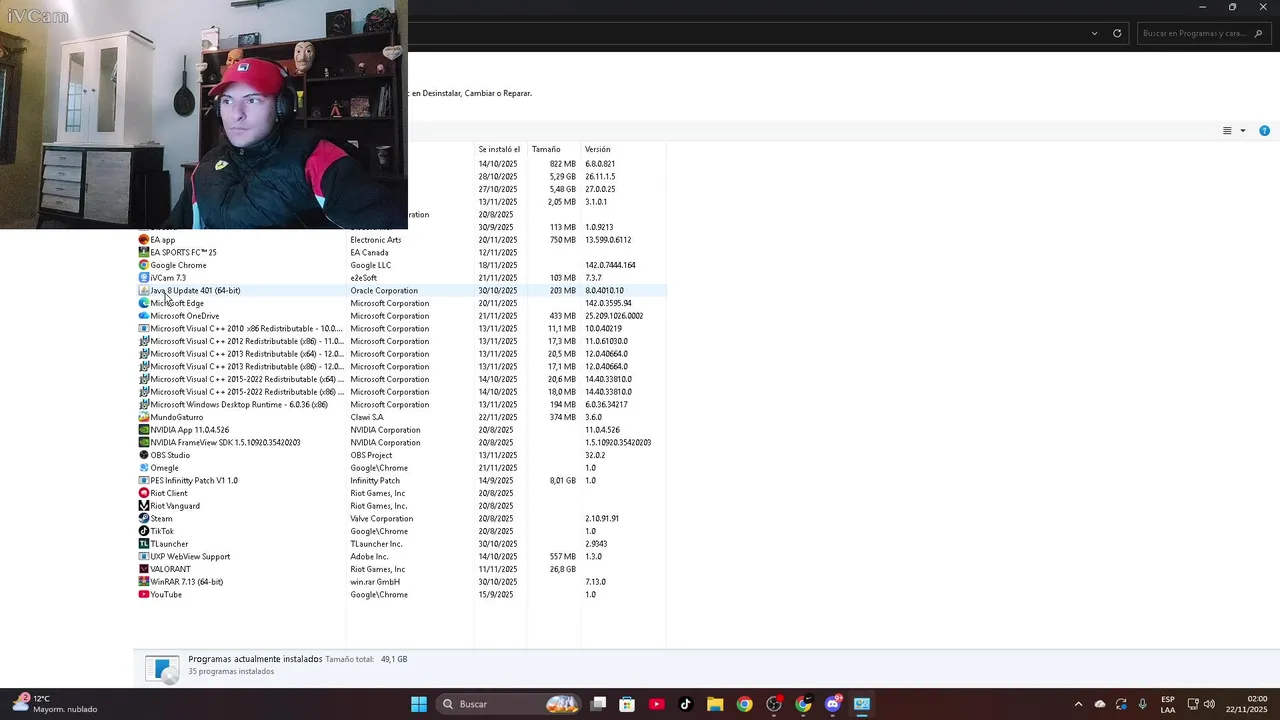The height and width of the screenshot is (720, 1280).
Task: Open TikTok from the taskbar
Action: click(685, 704)
